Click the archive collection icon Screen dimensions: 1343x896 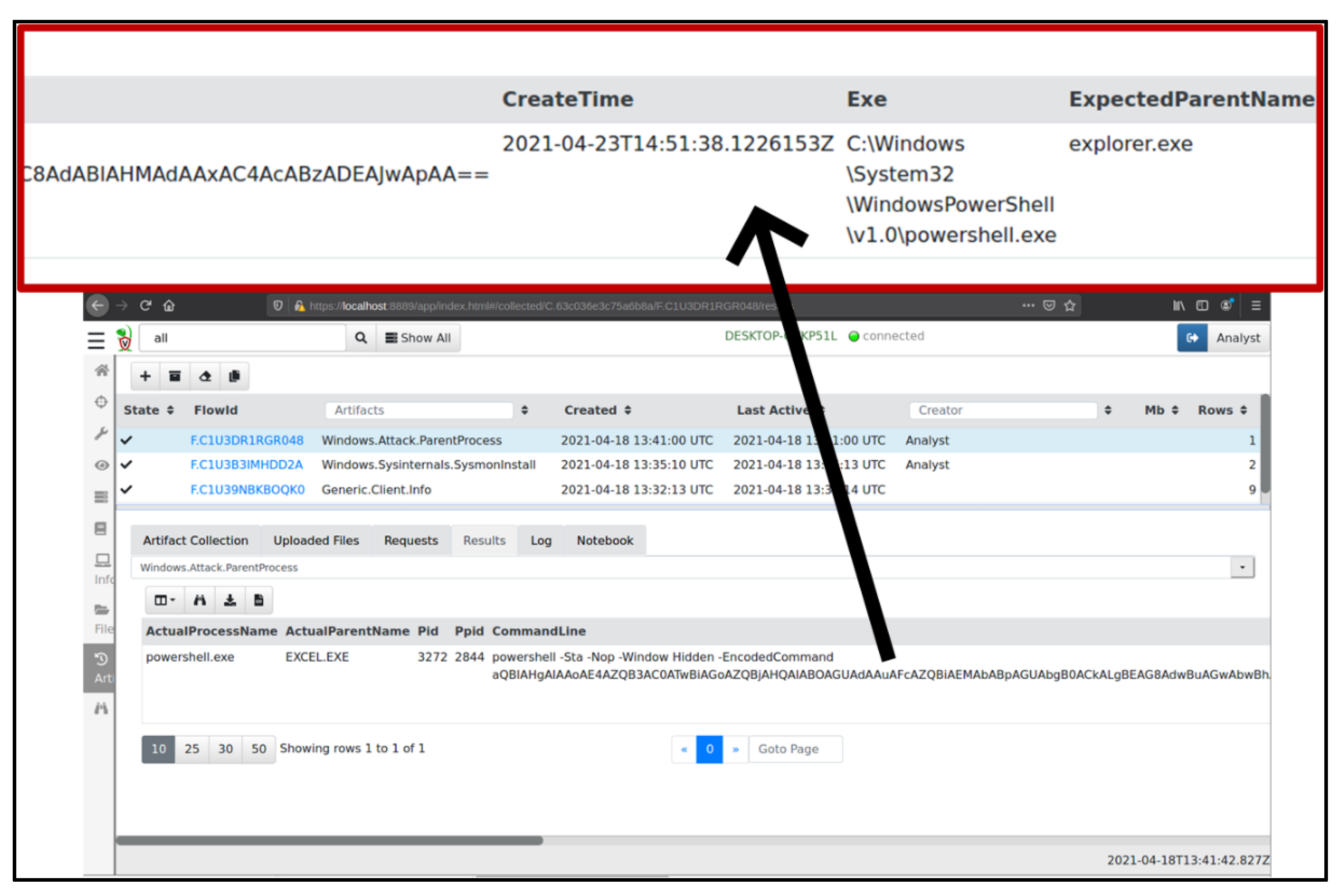[x=175, y=376]
